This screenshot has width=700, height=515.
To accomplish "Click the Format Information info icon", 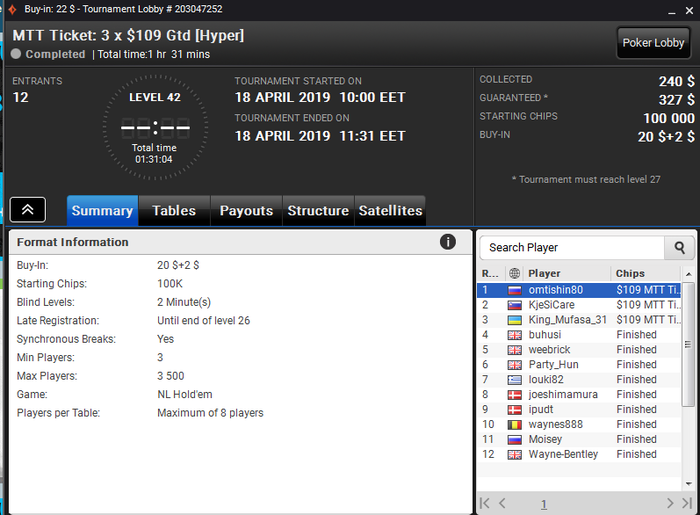I will (448, 242).
